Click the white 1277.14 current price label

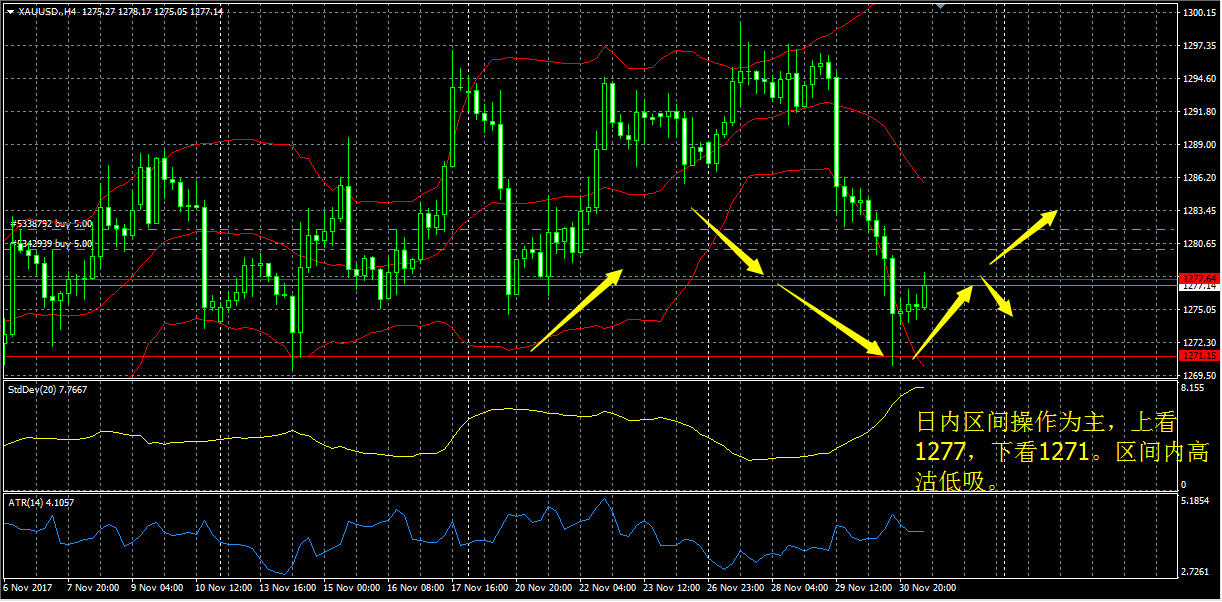pos(1197,287)
